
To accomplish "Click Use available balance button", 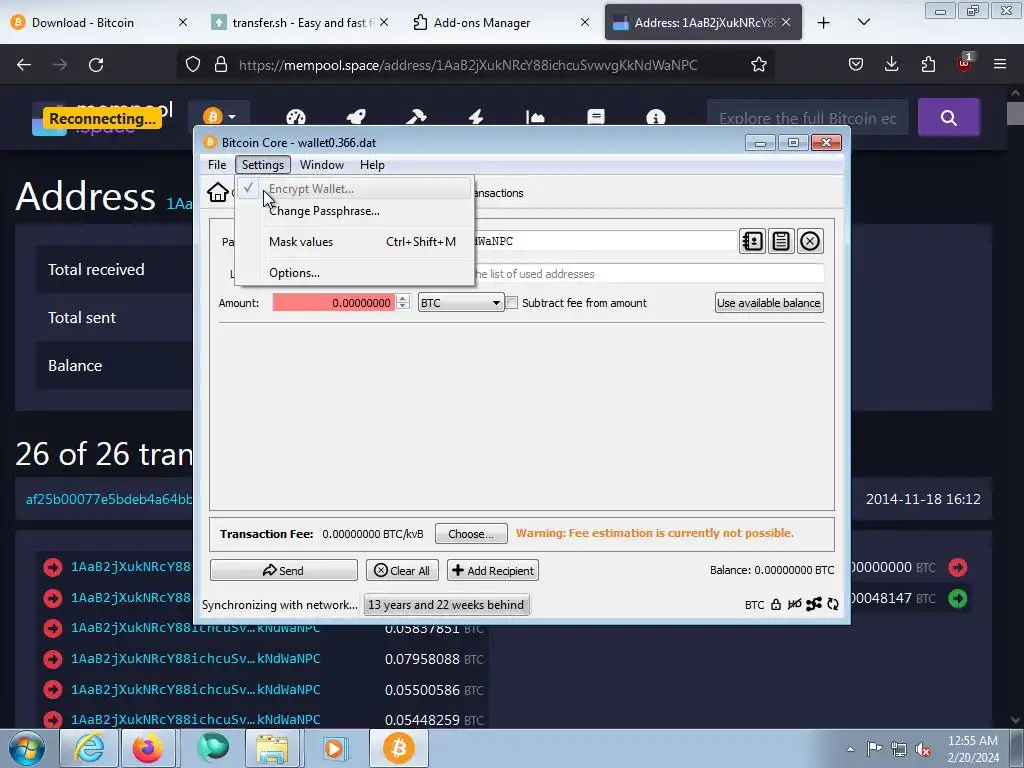I will (769, 303).
